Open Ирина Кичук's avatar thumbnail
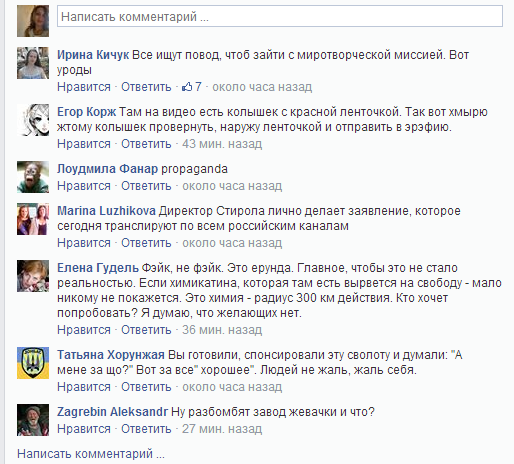 click(x=33, y=63)
